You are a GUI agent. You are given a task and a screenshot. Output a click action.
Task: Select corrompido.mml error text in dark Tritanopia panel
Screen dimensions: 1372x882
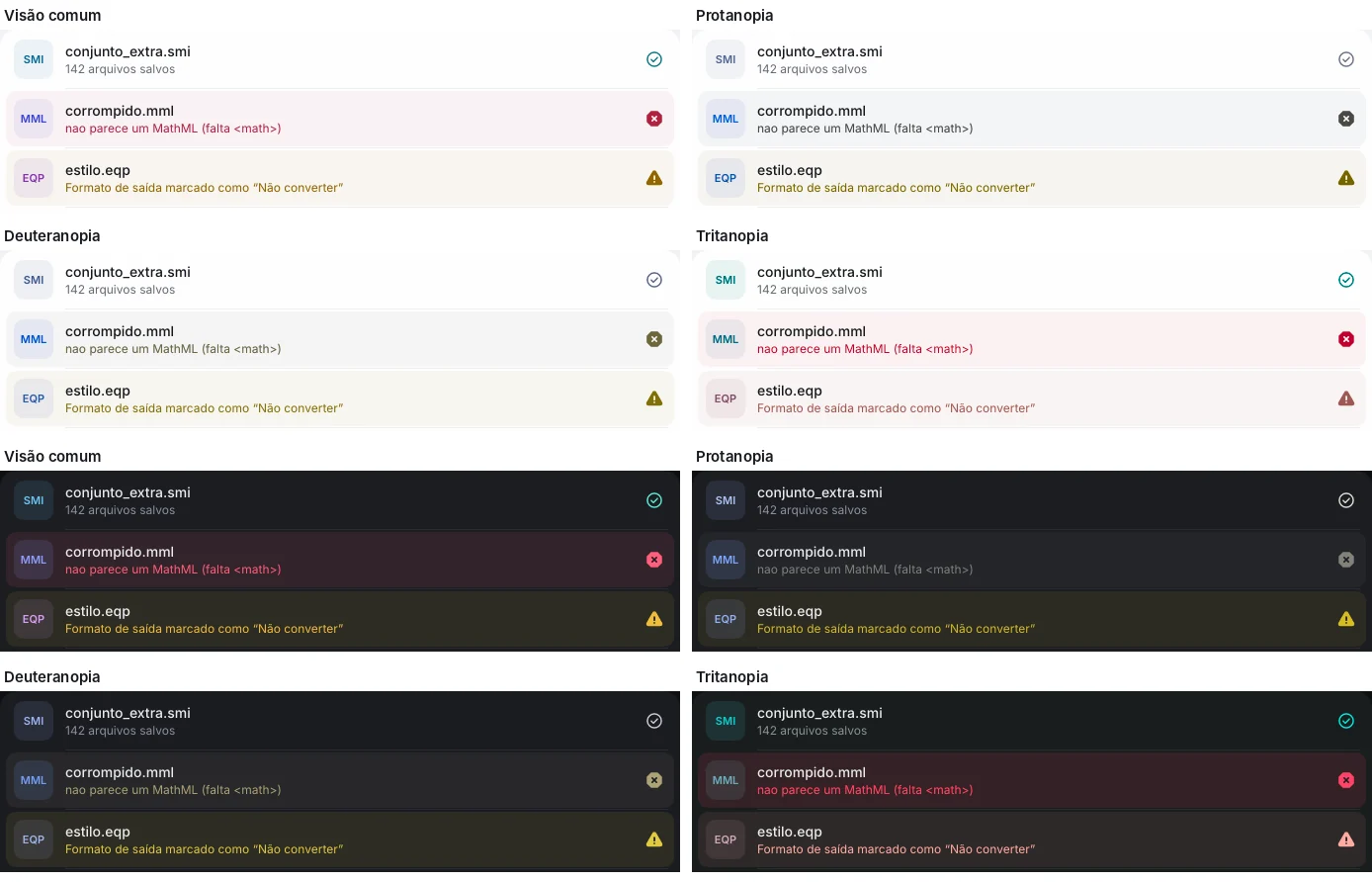[865, 790]
